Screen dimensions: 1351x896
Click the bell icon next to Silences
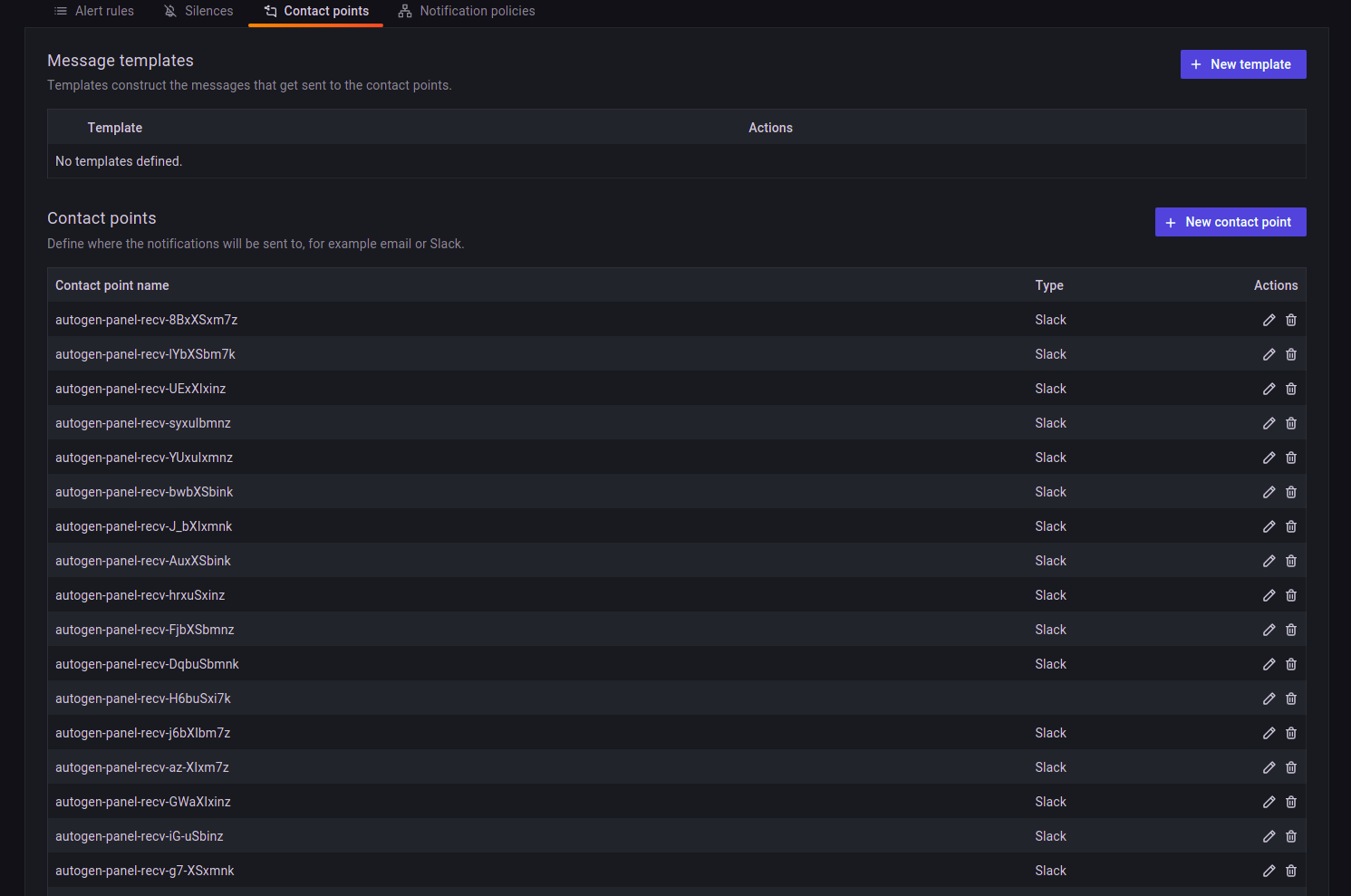click(x=169, y=11)
